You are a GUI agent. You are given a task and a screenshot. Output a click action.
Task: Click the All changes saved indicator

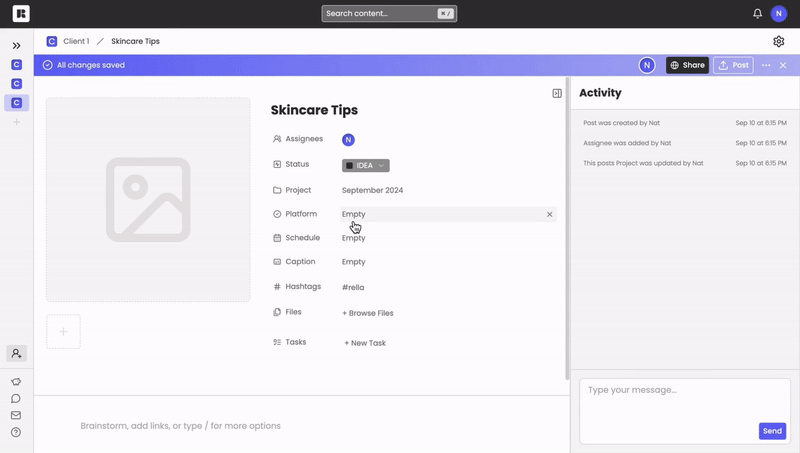pyautogui.click(x=84, y=65)
